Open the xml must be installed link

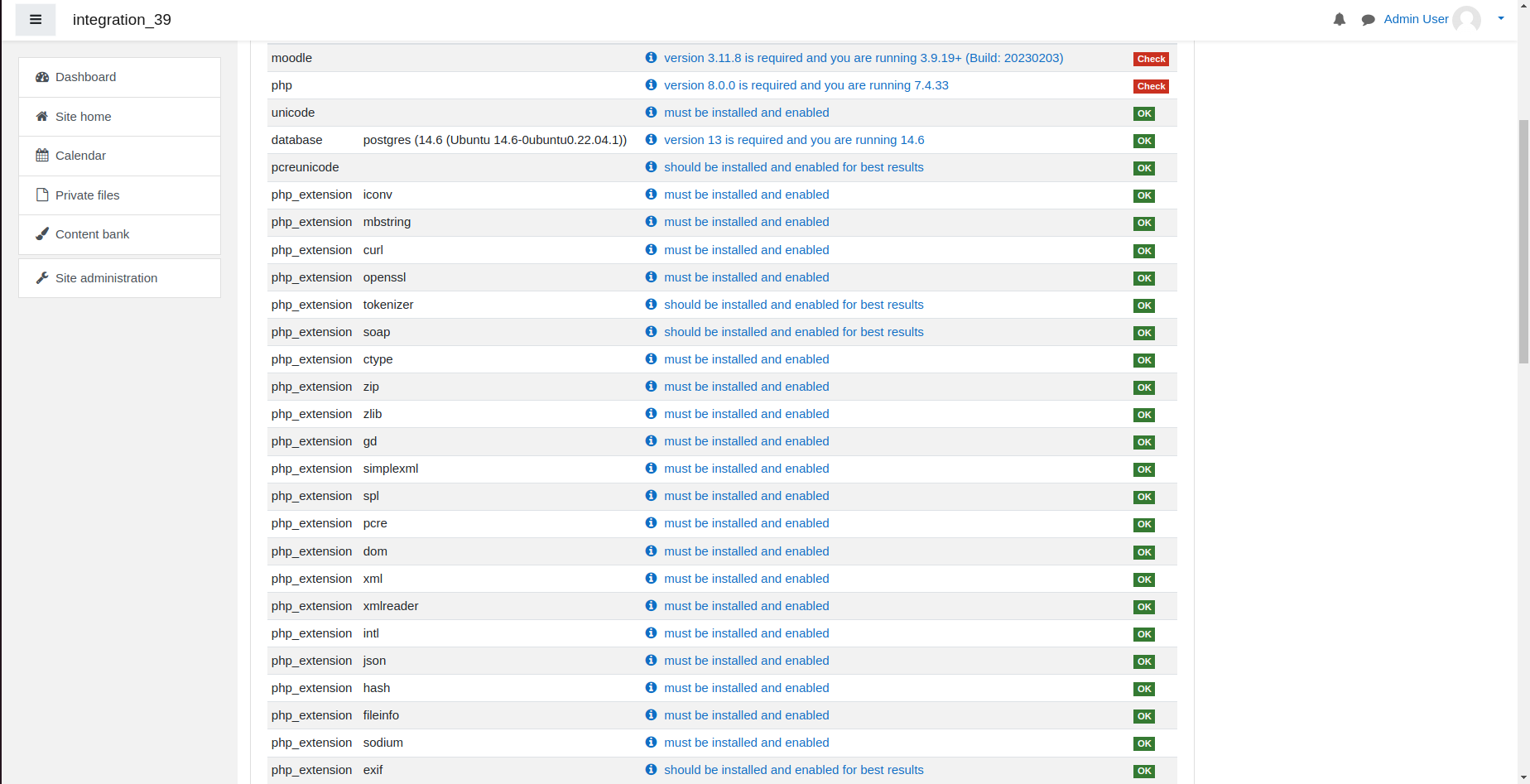[747, 579]
